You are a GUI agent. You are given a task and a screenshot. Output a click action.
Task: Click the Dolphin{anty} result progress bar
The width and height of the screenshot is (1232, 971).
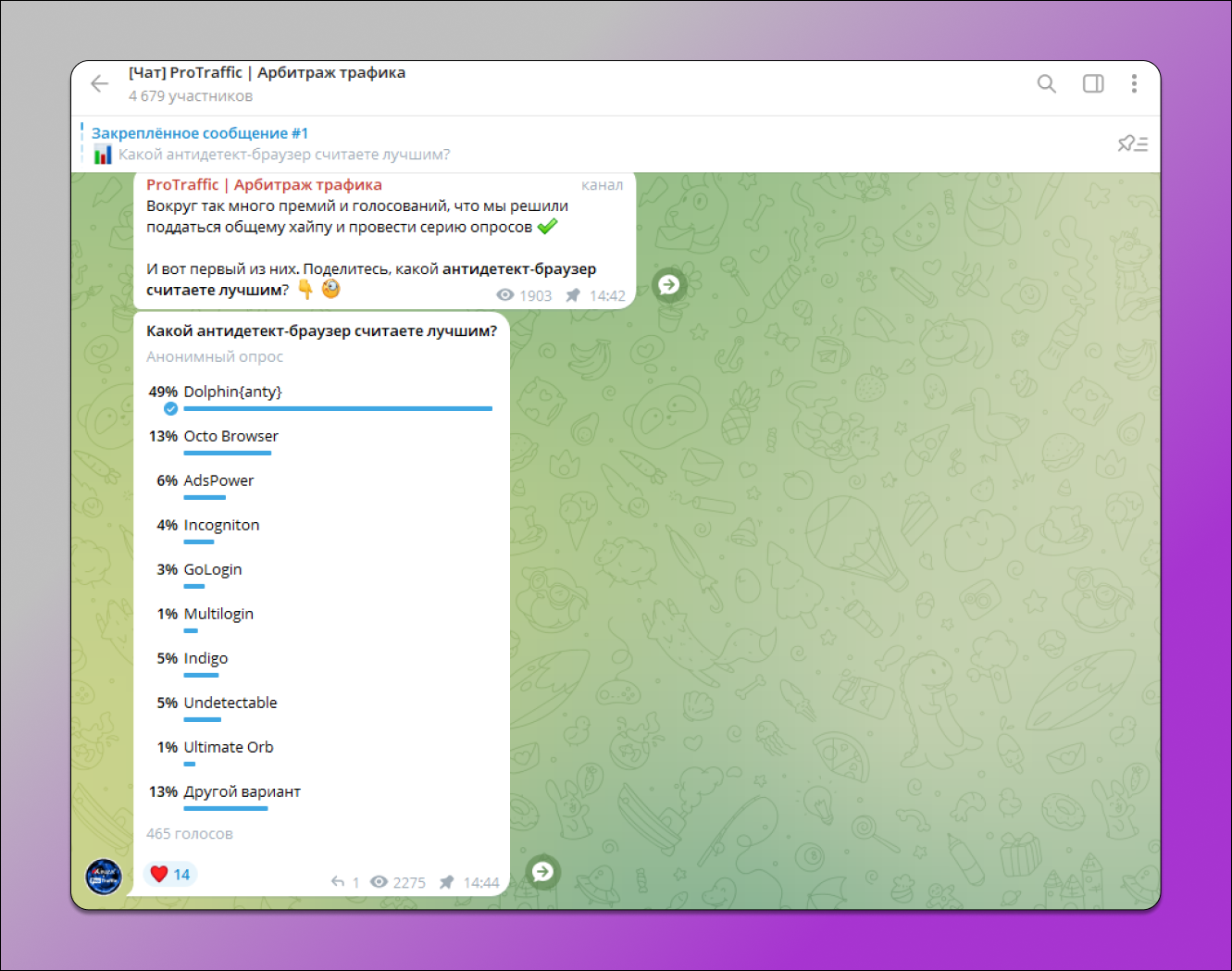[x=338, y=408]
